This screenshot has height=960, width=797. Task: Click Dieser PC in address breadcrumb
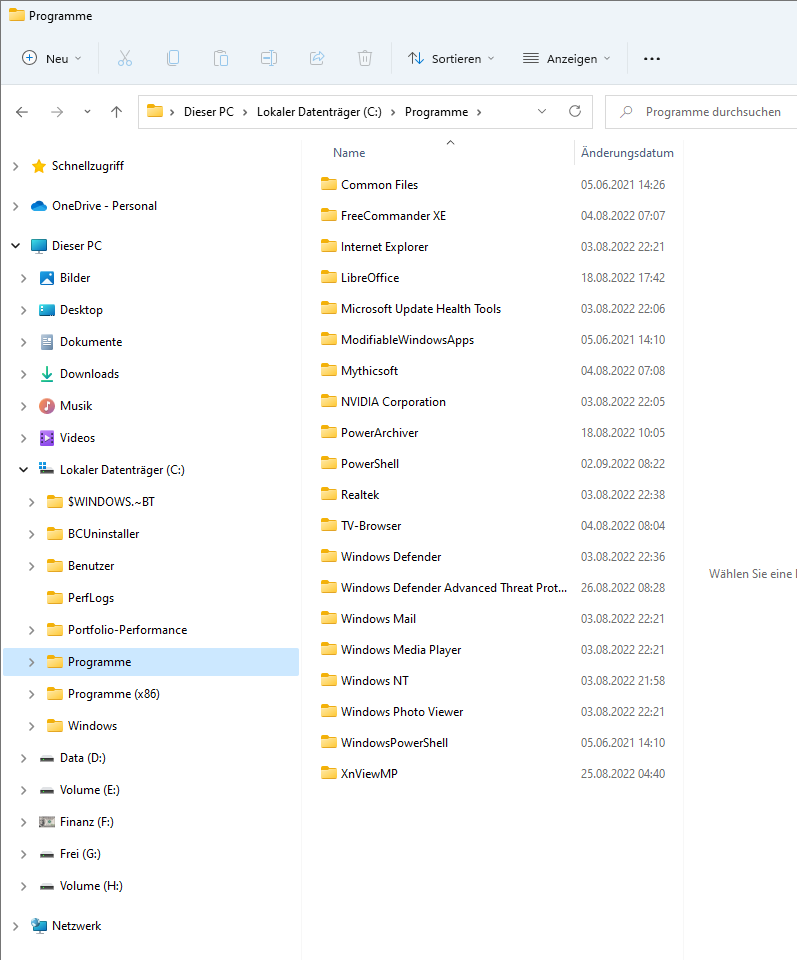209,112
